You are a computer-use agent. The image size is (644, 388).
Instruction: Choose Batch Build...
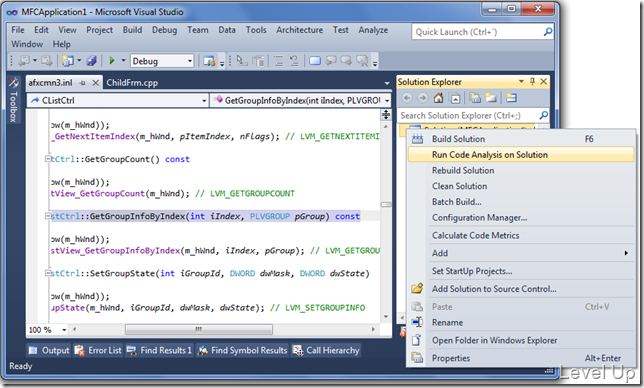[x=521, y=202]
